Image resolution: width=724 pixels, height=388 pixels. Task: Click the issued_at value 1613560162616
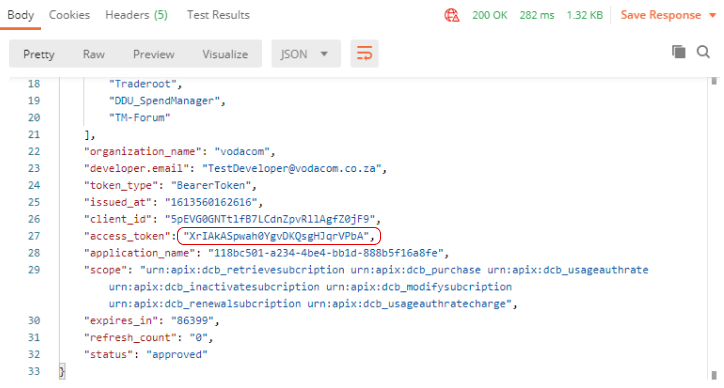[211, 202]
